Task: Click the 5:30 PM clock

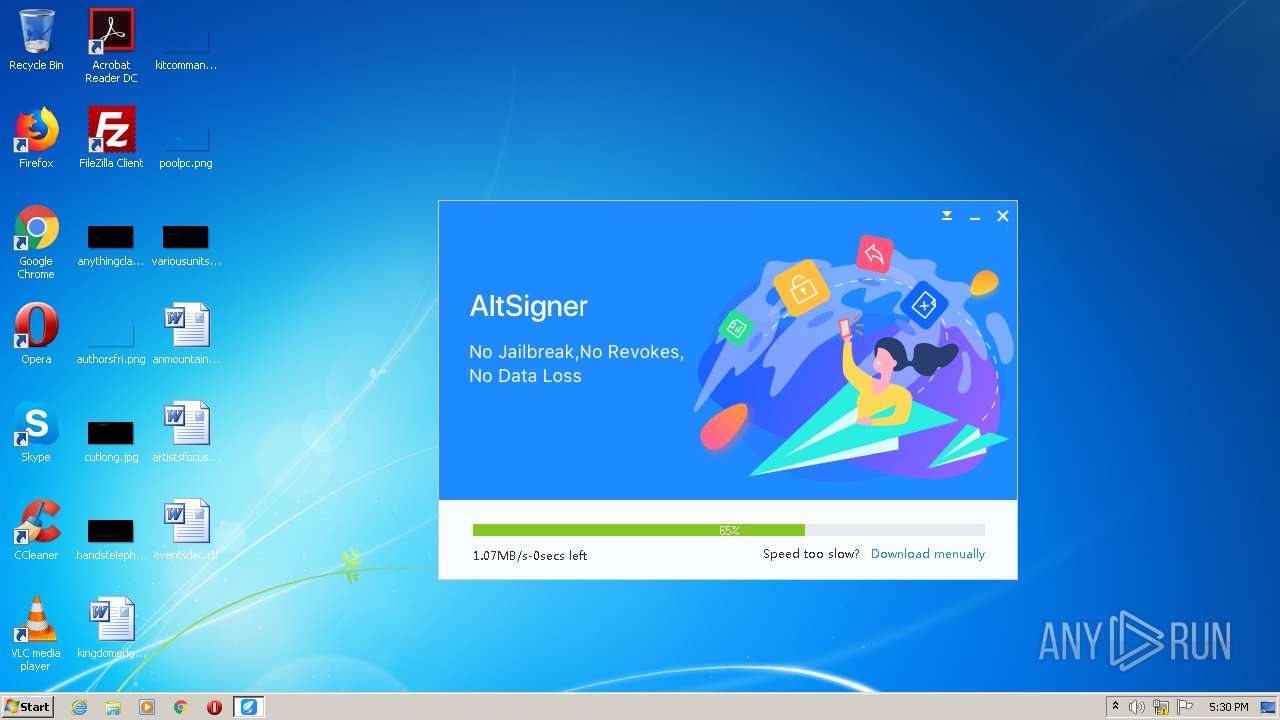Action: [x=1228, y=707]
